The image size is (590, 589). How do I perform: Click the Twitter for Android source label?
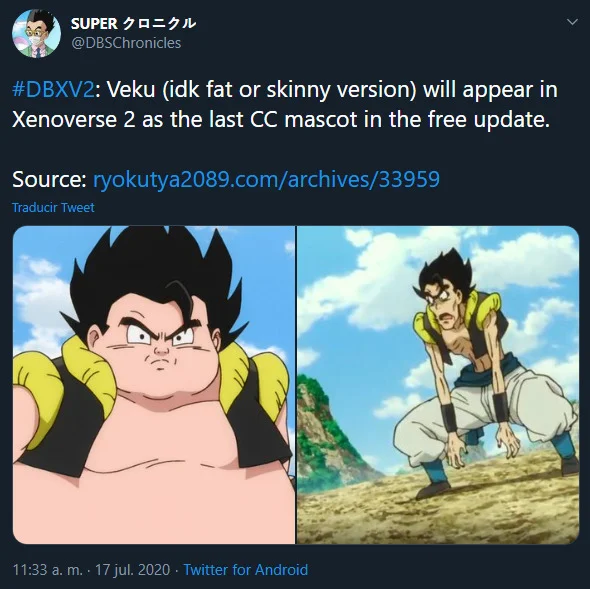point(245,570)
